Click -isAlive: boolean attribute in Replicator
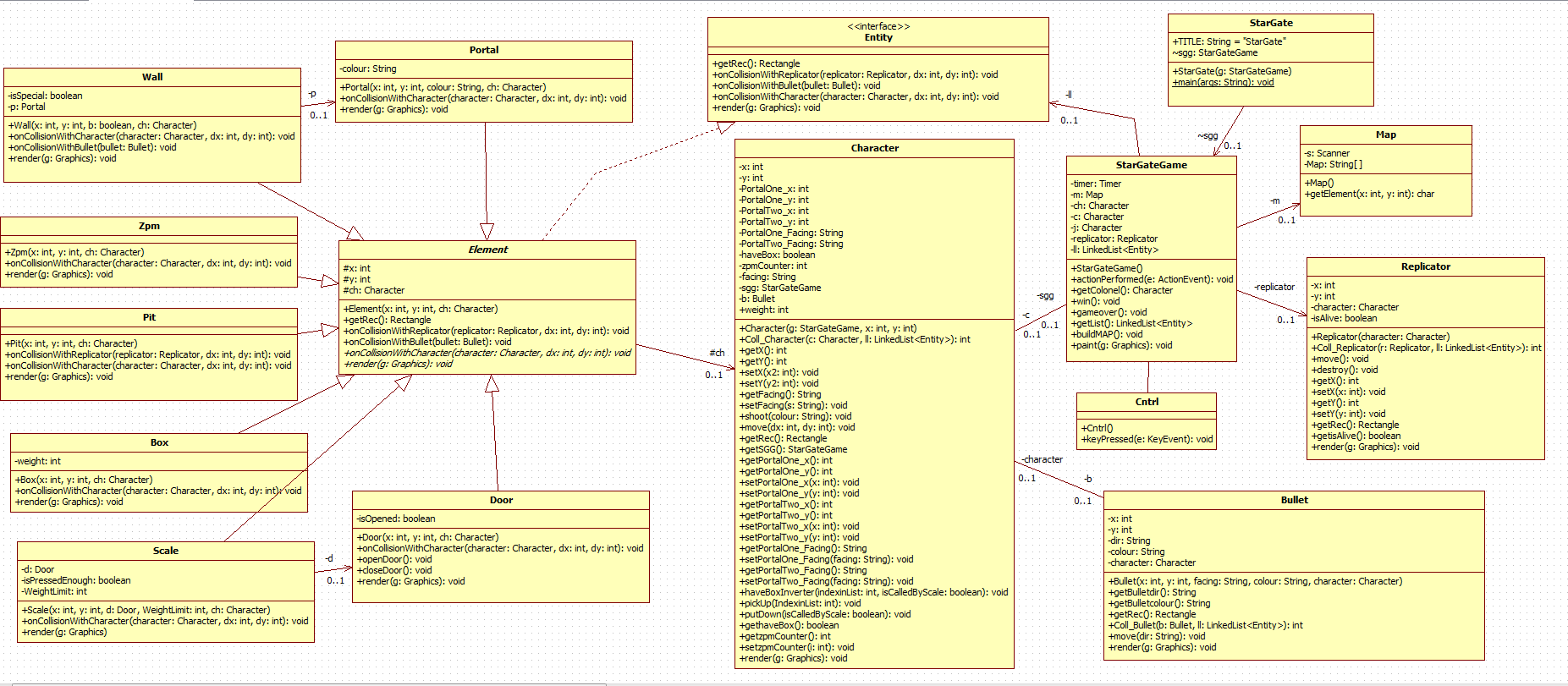Viewport: 1568px width, 686px height. (1344, 318)
